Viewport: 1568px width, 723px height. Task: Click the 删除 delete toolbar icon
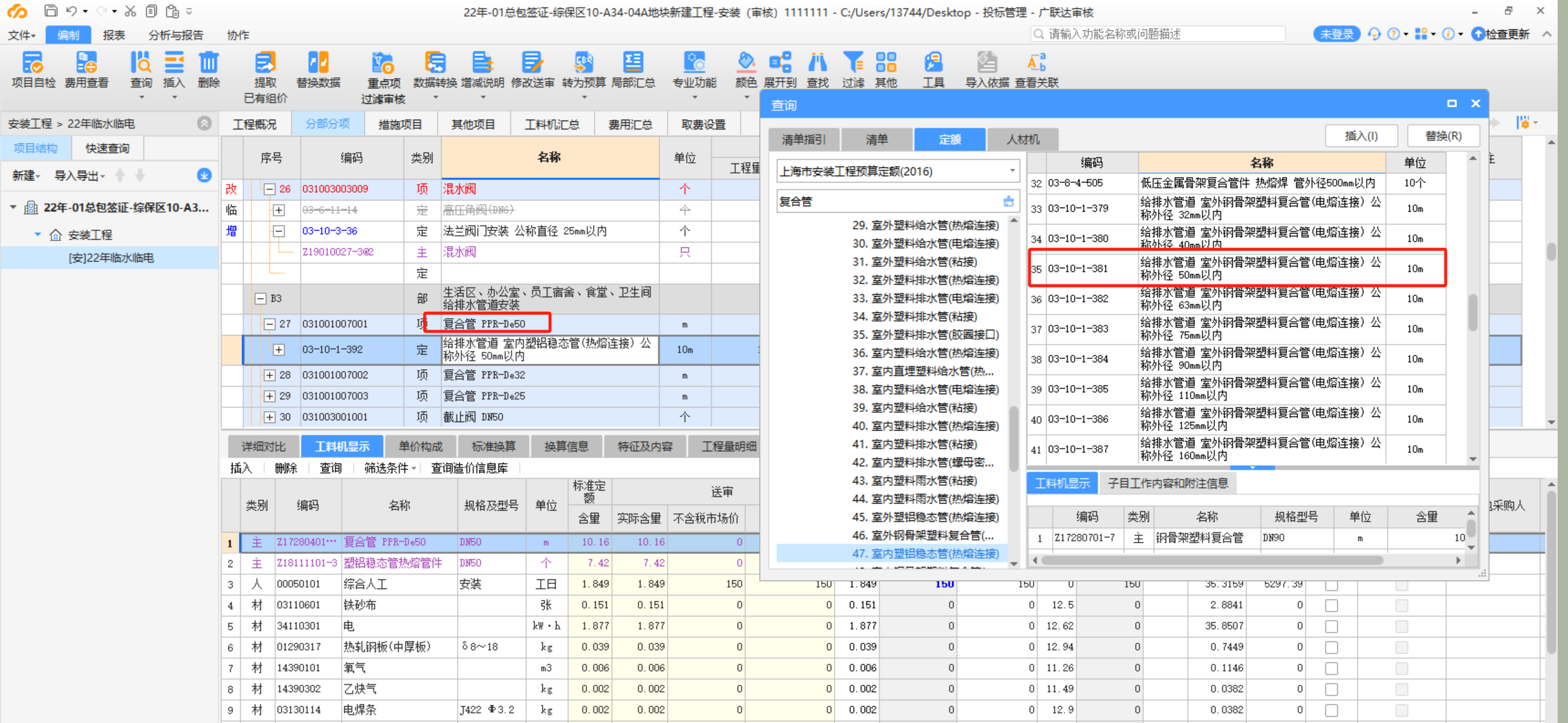click(209, 70)
